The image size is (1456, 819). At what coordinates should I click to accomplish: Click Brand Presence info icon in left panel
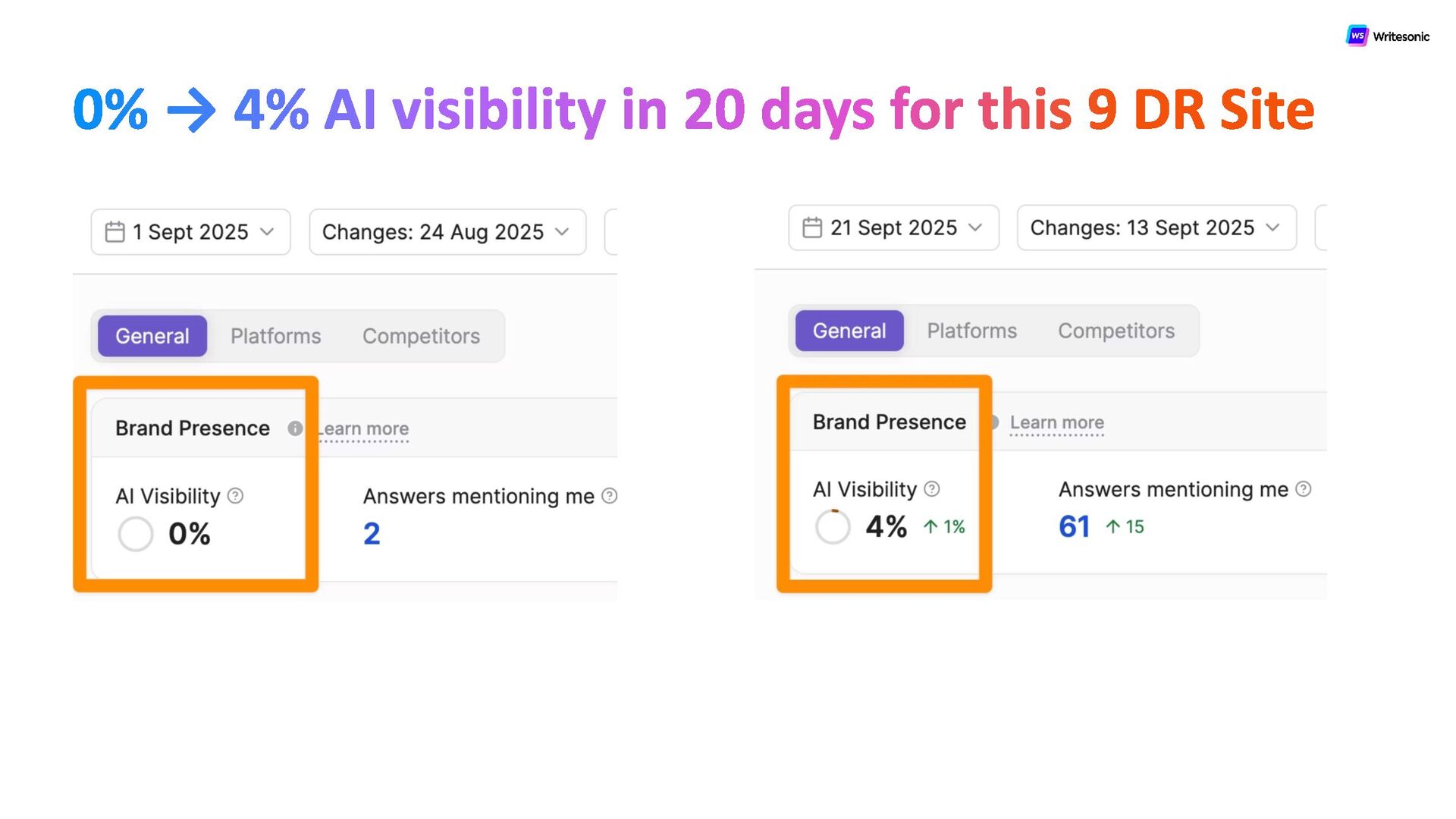coord(295,428)
